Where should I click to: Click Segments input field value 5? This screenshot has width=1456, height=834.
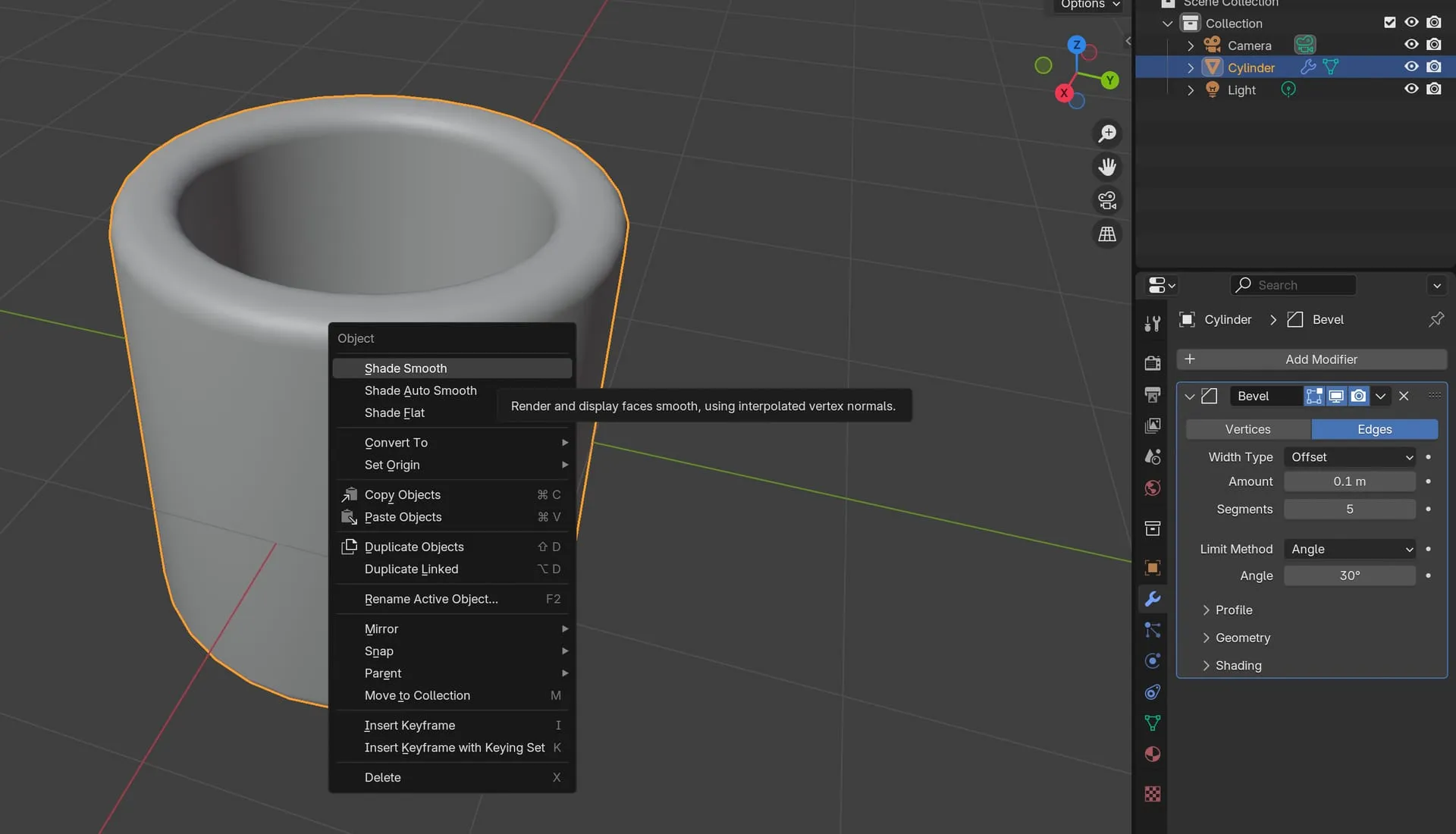pyautogui.click(x=1349, y=509)
